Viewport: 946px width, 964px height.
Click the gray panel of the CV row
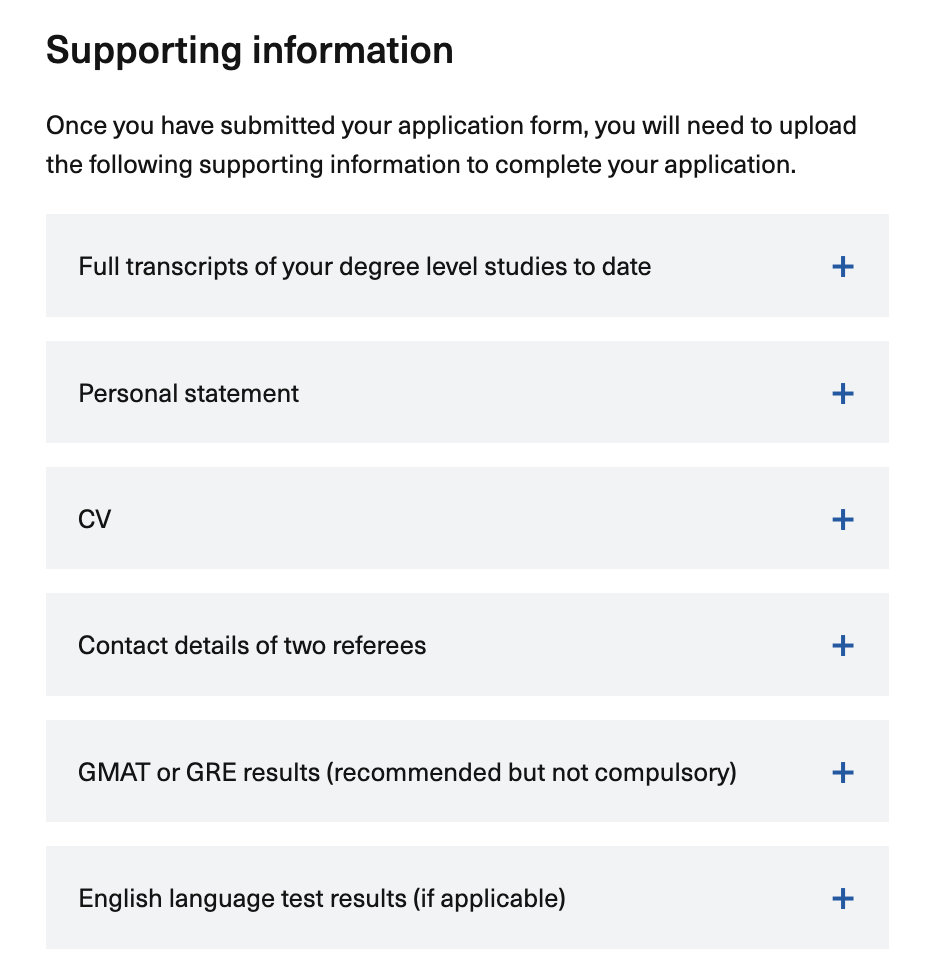(x=460, y=545)
